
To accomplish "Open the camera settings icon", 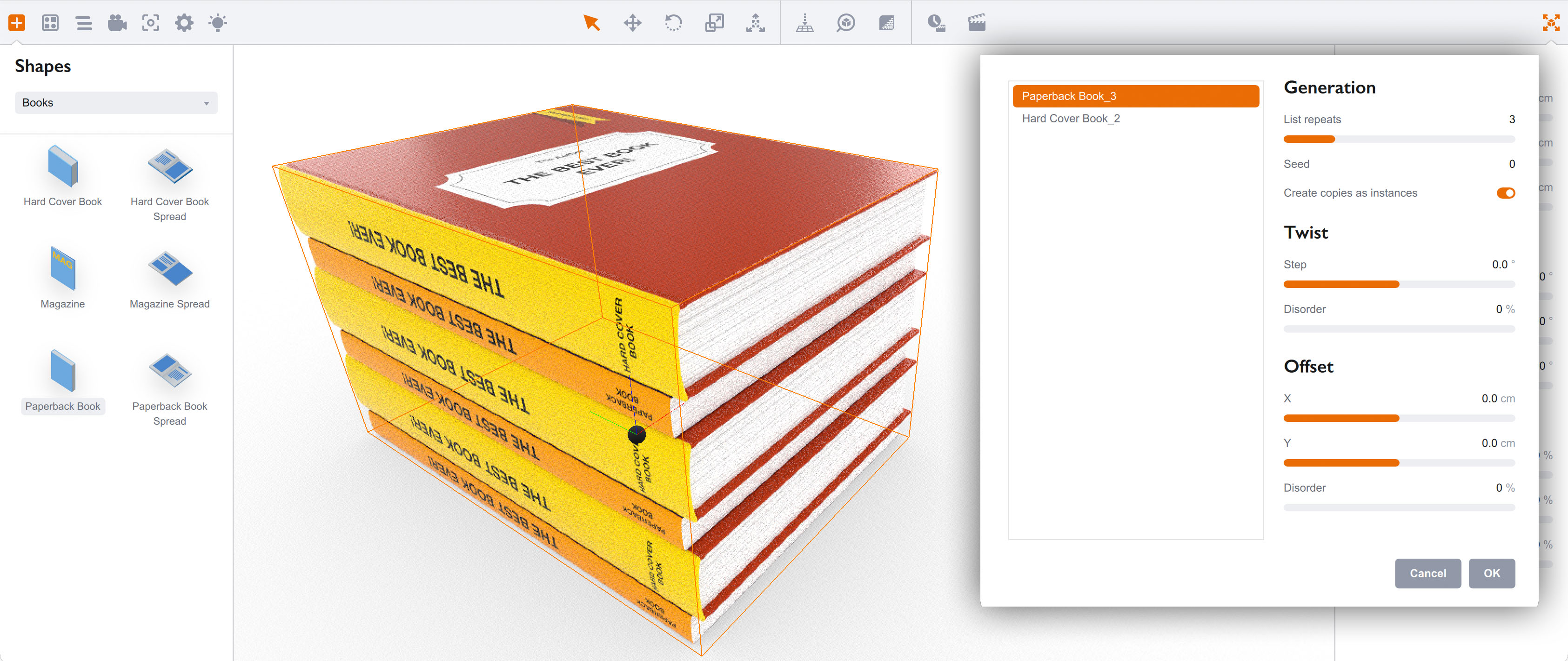I will (117, 23).
